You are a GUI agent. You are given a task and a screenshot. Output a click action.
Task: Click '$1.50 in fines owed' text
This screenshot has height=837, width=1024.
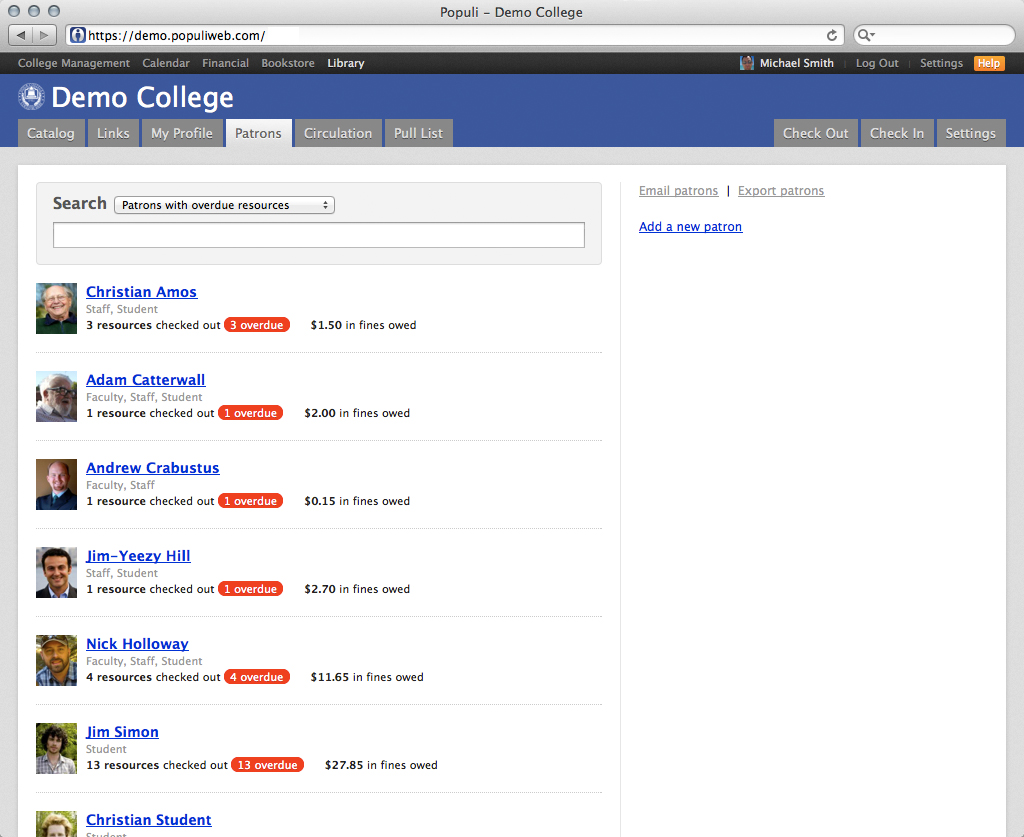click(x=363, y=325)
